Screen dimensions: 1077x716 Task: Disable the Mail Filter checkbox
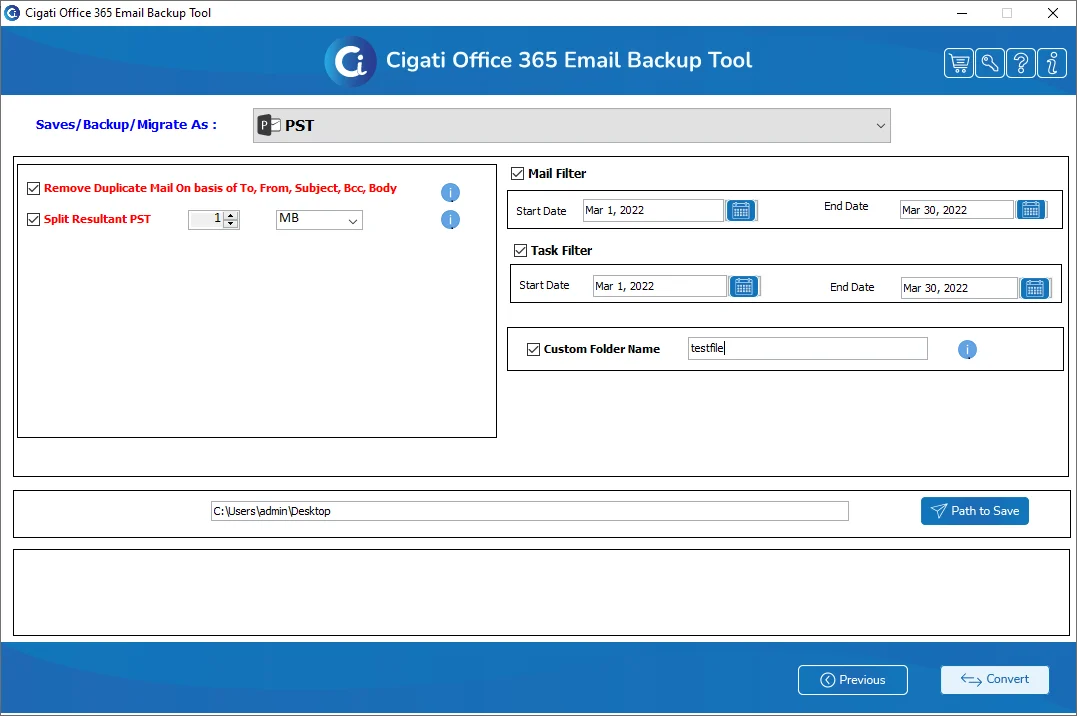point(517,174)
